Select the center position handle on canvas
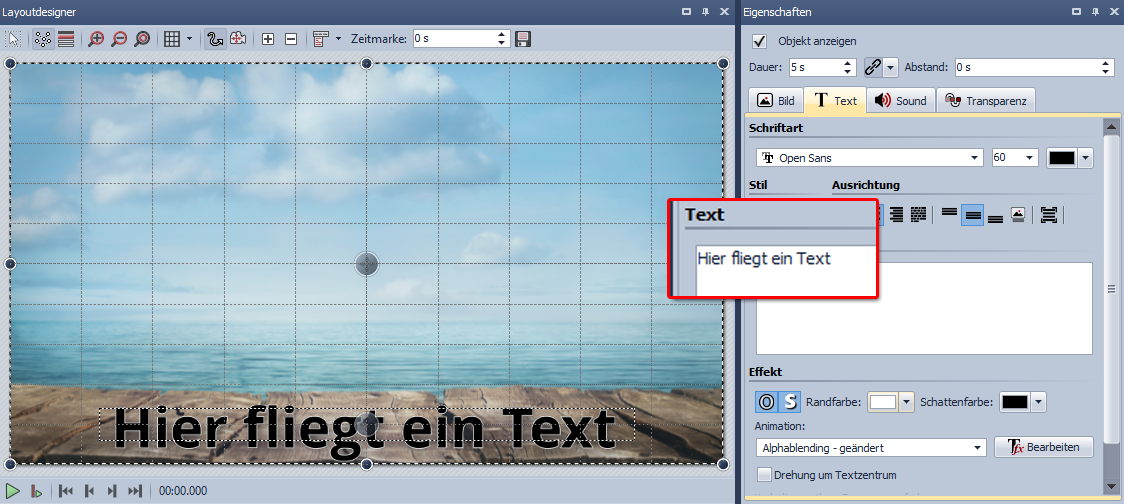The image size is (1124, 504). 366,264
